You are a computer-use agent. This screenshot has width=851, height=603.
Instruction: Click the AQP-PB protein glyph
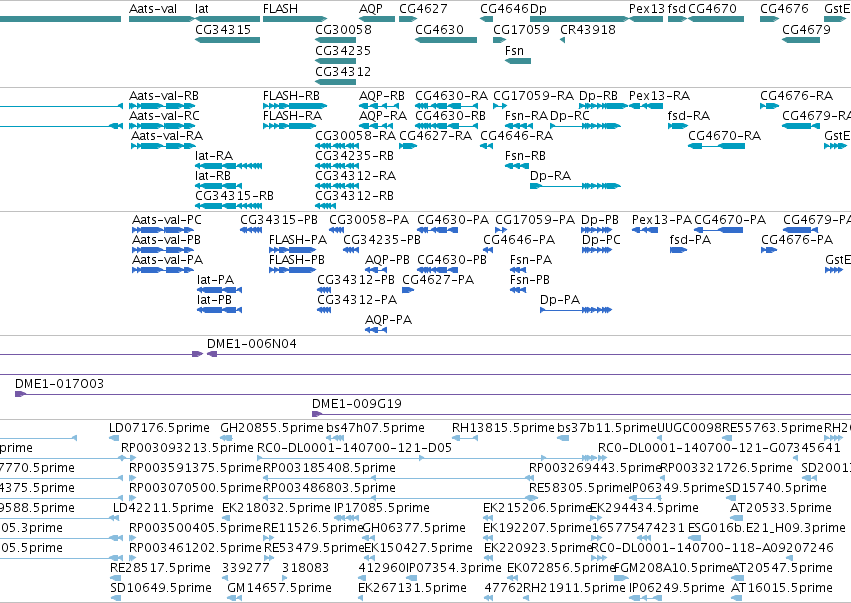(x=376, y=270)
